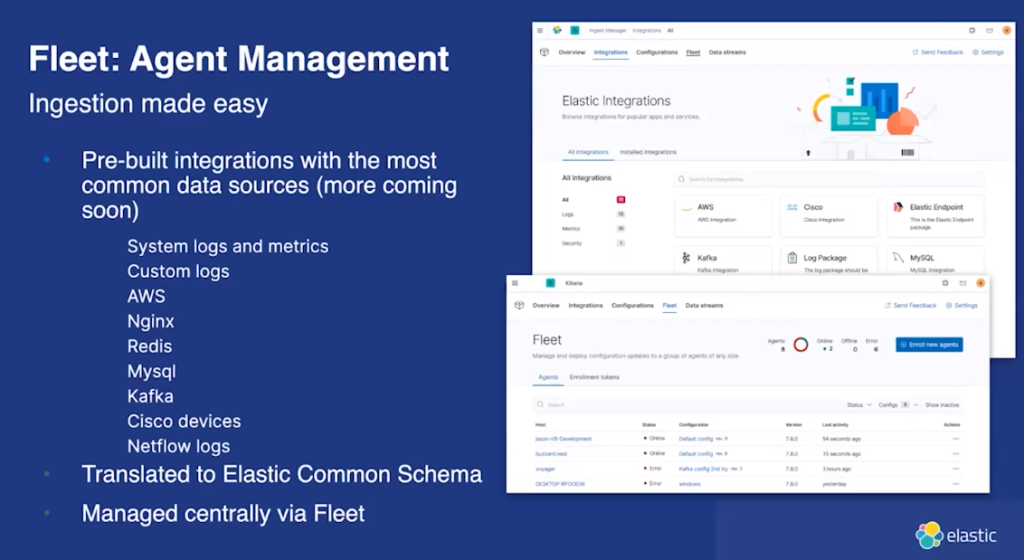Click the AWS logo icon on AWS card
This screenshot has height=560, width=1024.
click(686, 208)
